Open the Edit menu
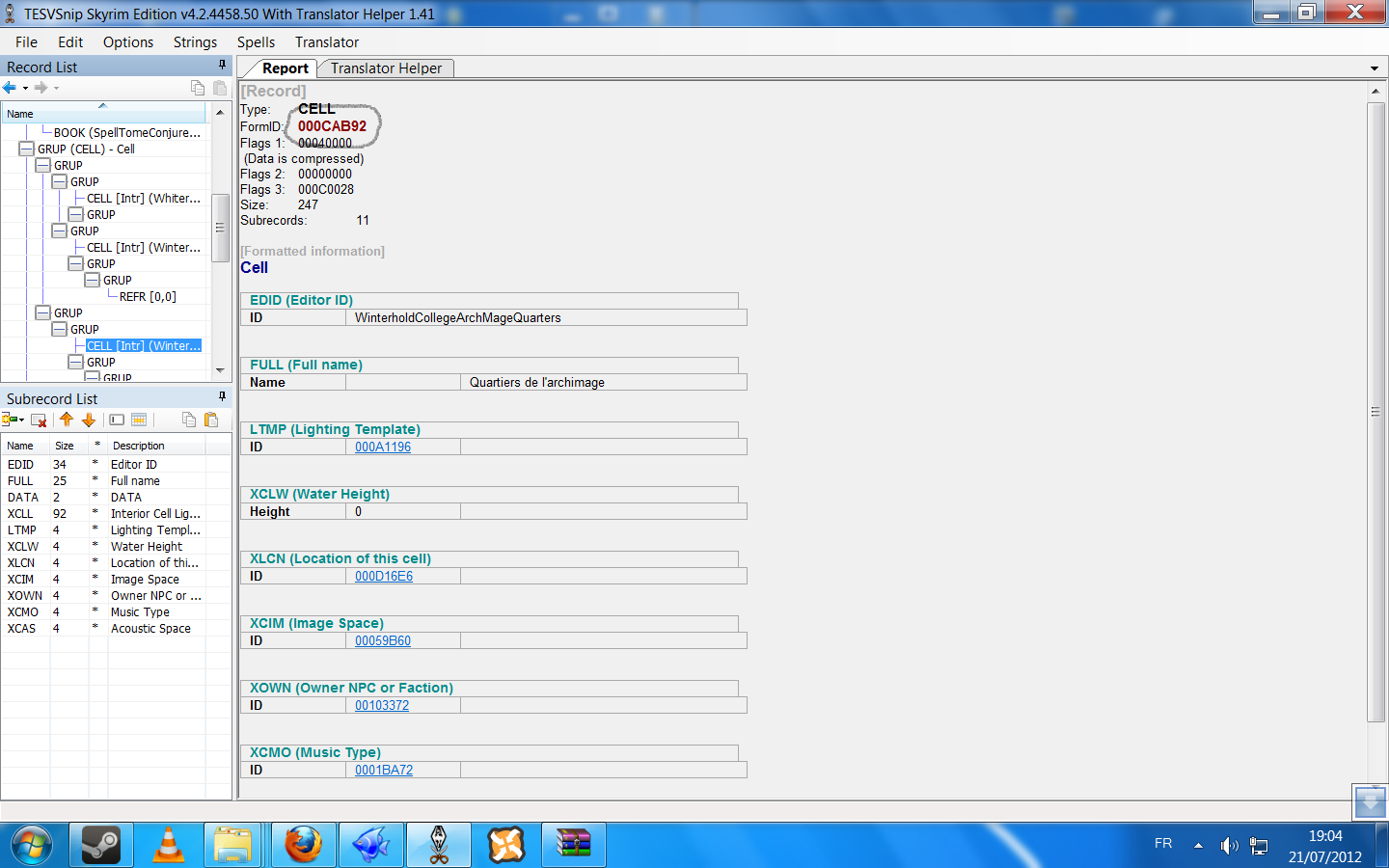The image size is (1389, 868). tap(70, 42)
